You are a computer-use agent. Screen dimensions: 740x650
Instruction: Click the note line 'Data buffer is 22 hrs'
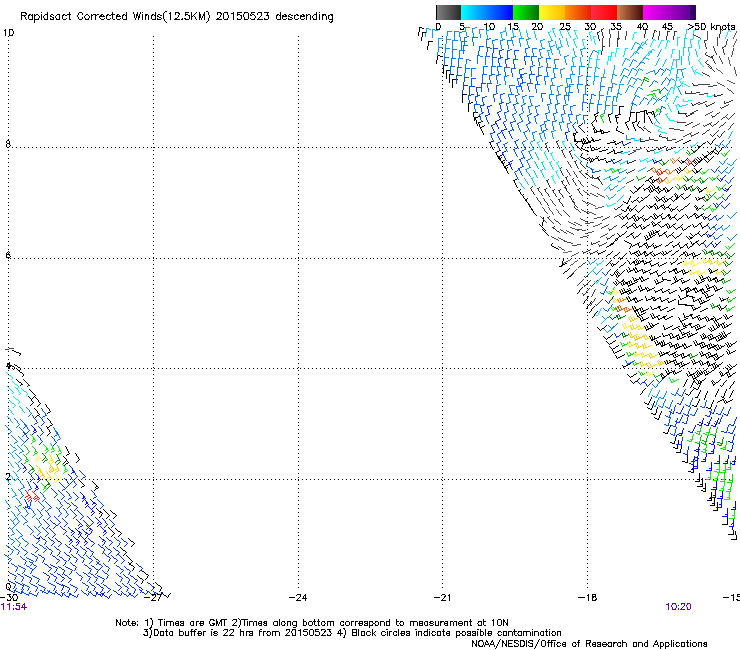click(204, 633)
